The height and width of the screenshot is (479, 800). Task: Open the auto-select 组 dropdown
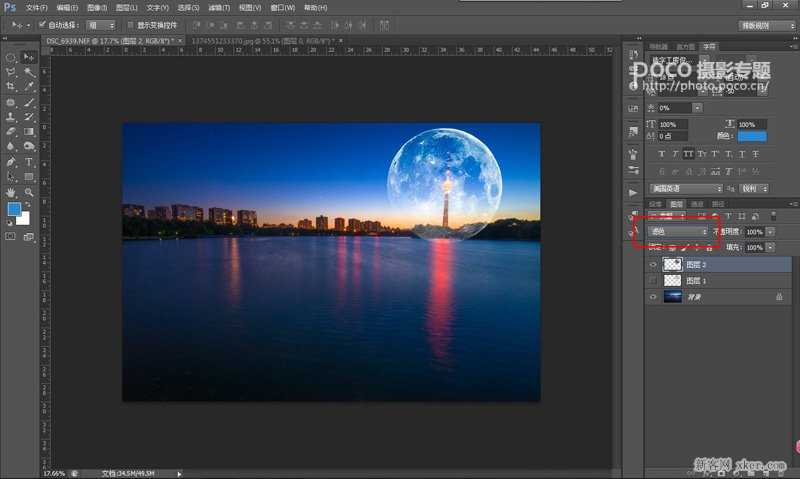(101, 25)
